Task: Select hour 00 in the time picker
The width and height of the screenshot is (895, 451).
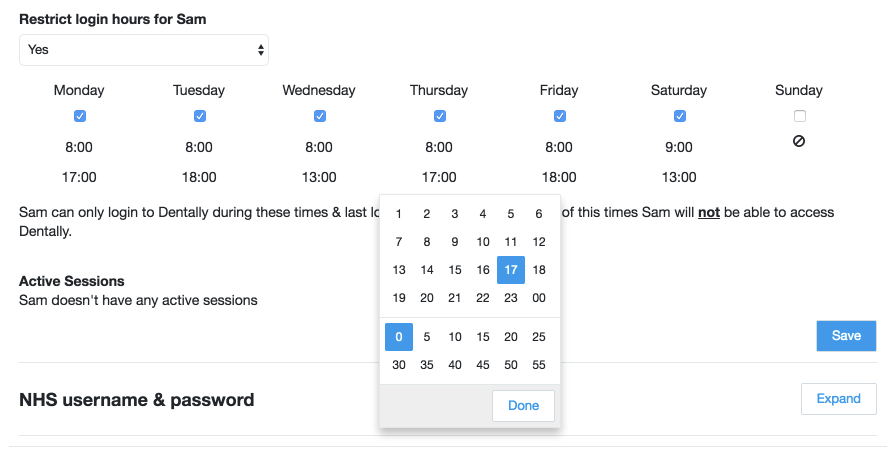Action: pyautogui.click(x=539, y=298)
